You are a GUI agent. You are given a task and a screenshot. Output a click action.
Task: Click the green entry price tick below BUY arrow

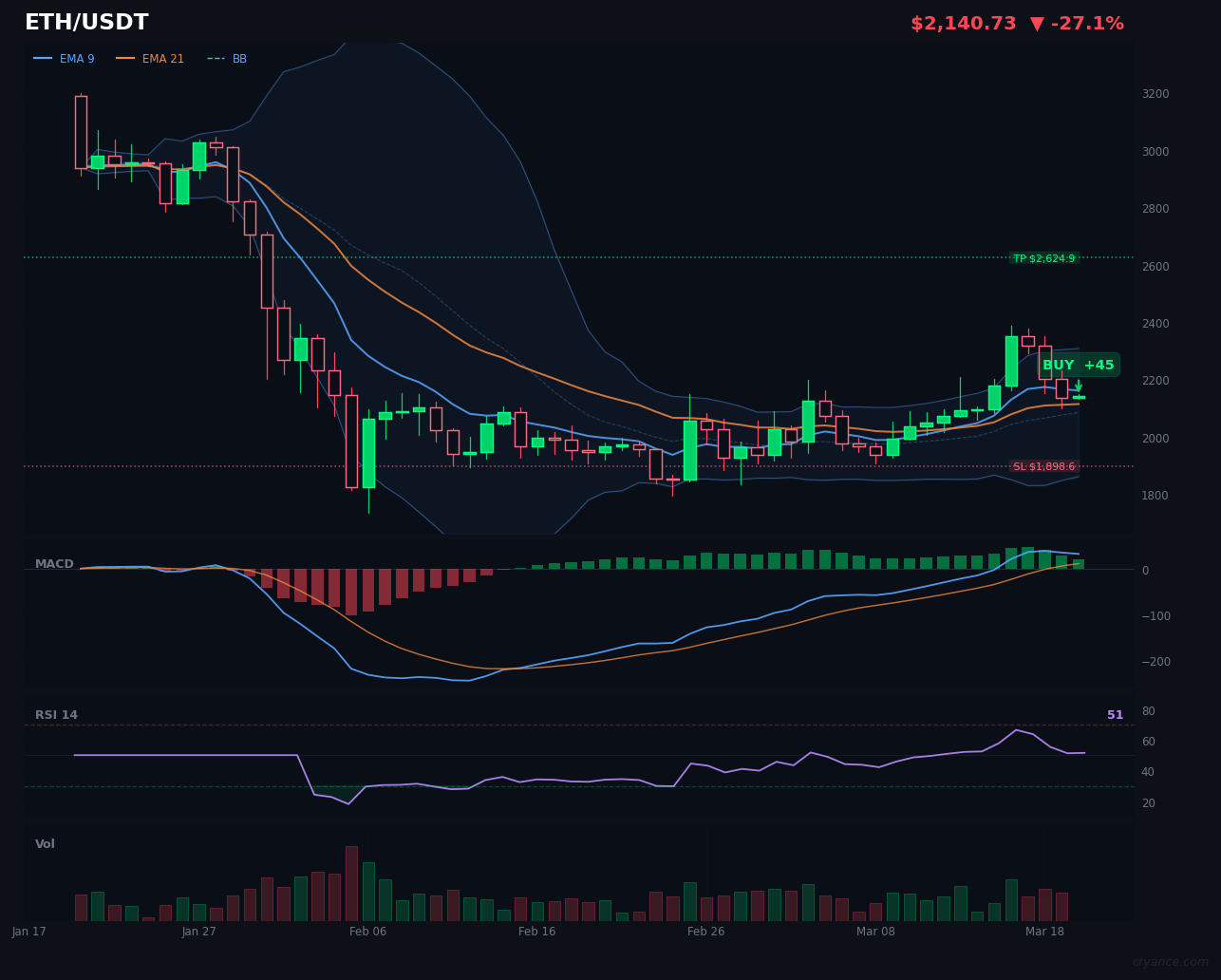[1080, 397]
